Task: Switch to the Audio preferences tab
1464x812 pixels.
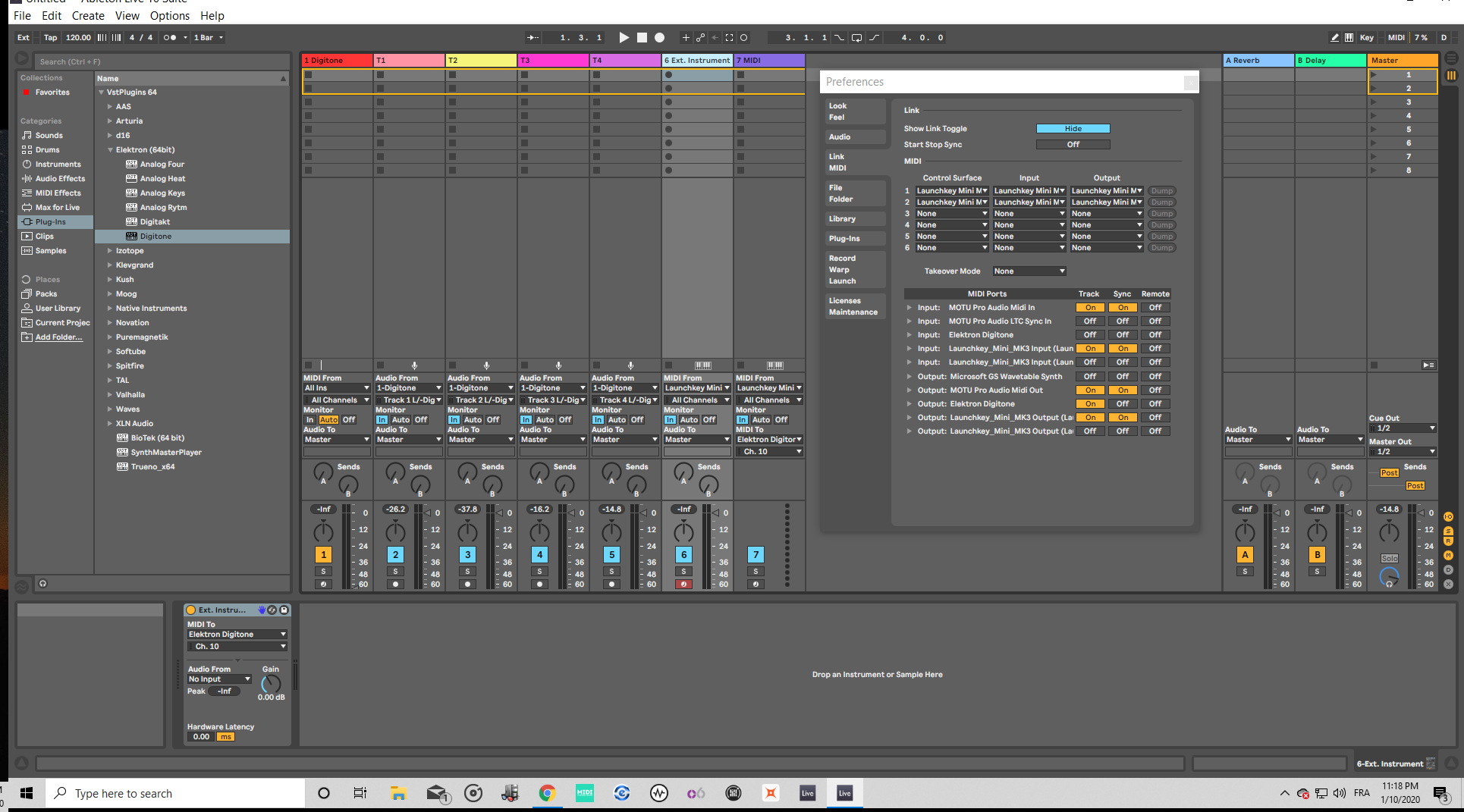Action: click(855, 137)
